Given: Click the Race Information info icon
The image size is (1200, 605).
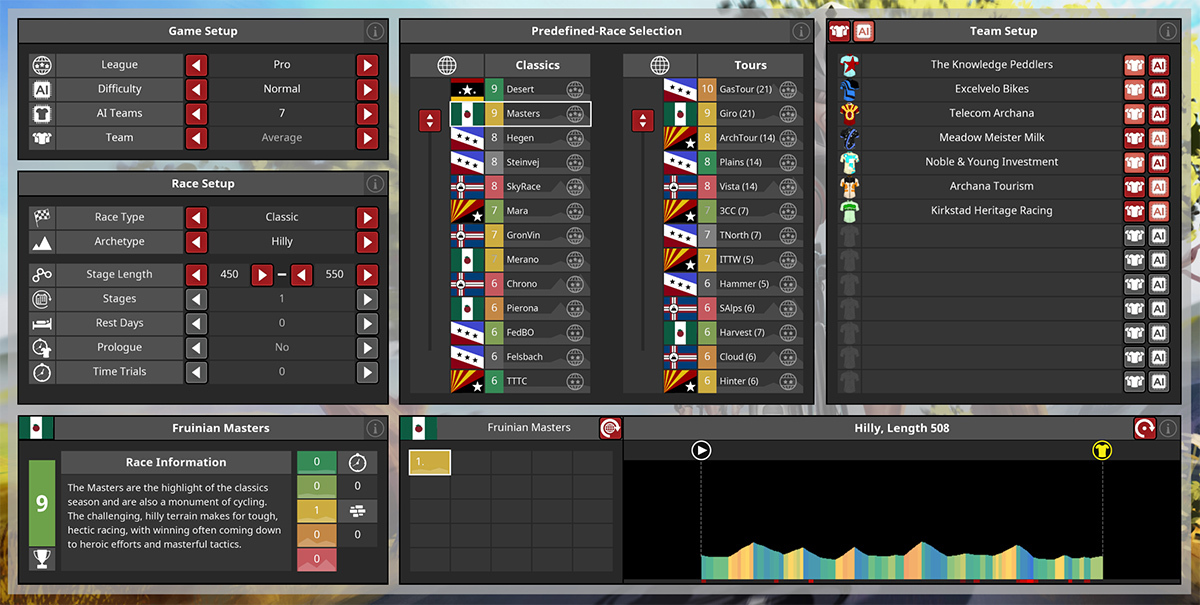Looking at the screenshot, I should (x=375, y=428).
